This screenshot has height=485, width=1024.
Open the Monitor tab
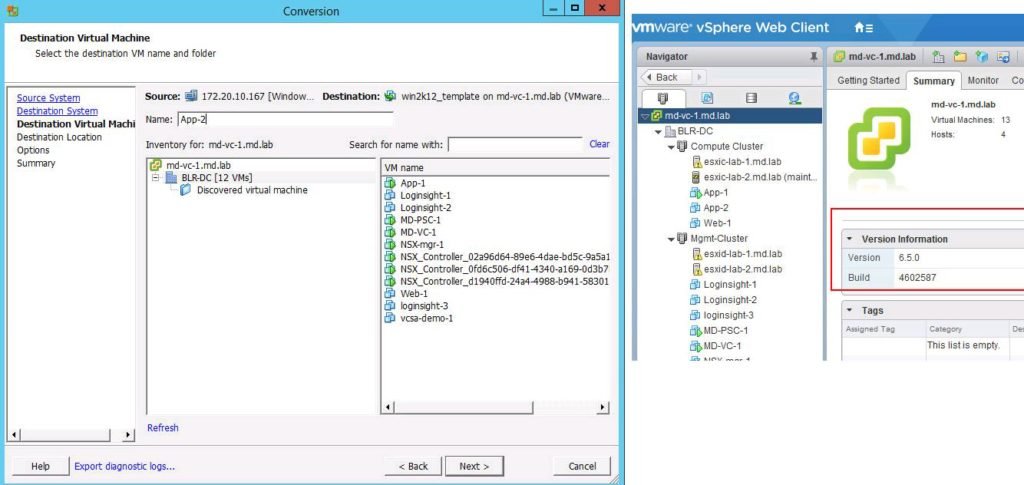pos(982,80)
